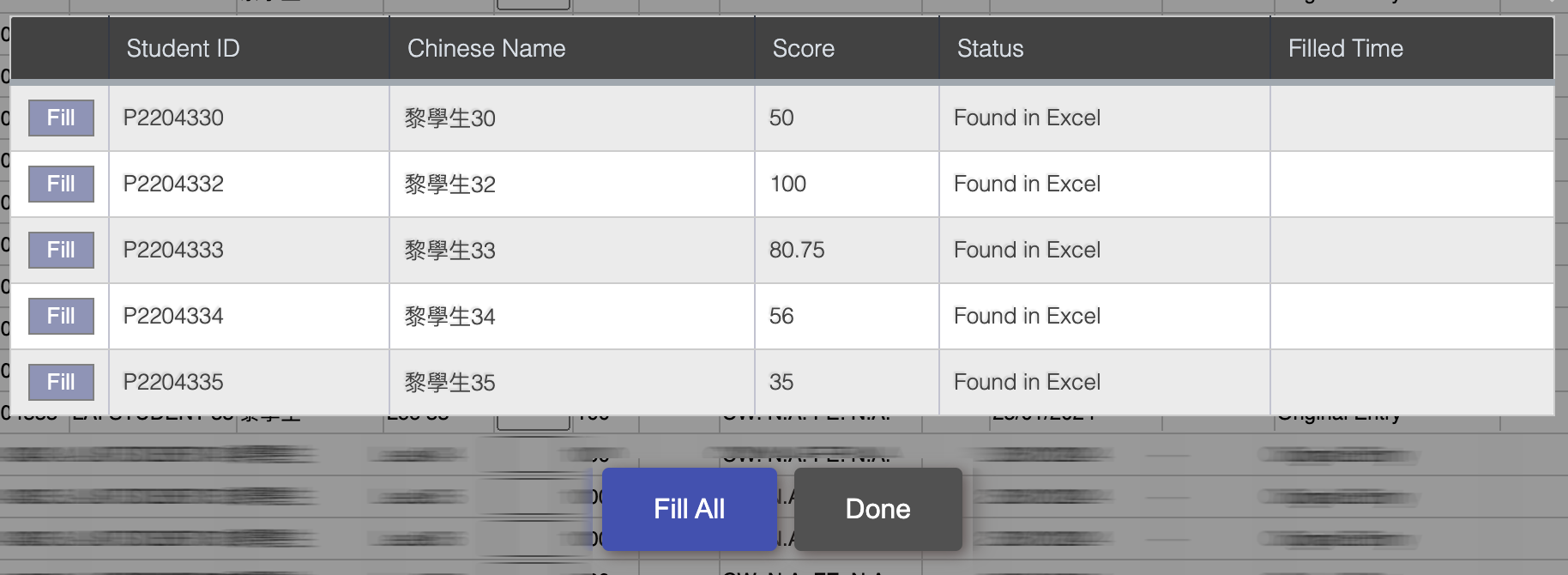
Task: Click Found in Excel status for P2204332
Action: [1027, 184]
